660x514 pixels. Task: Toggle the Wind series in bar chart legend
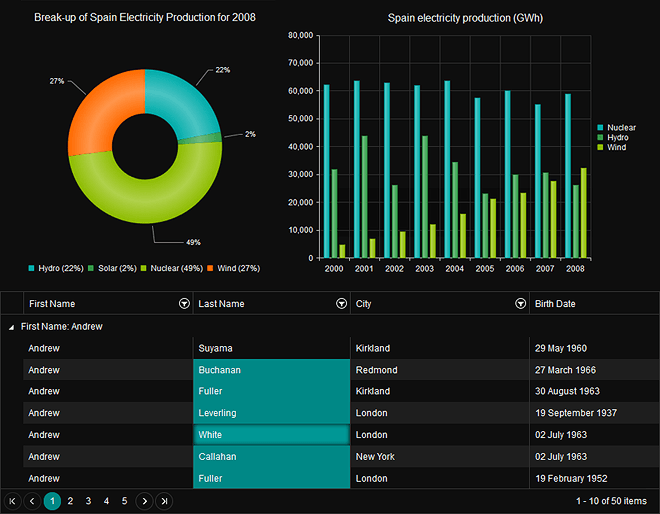(615, 147)
